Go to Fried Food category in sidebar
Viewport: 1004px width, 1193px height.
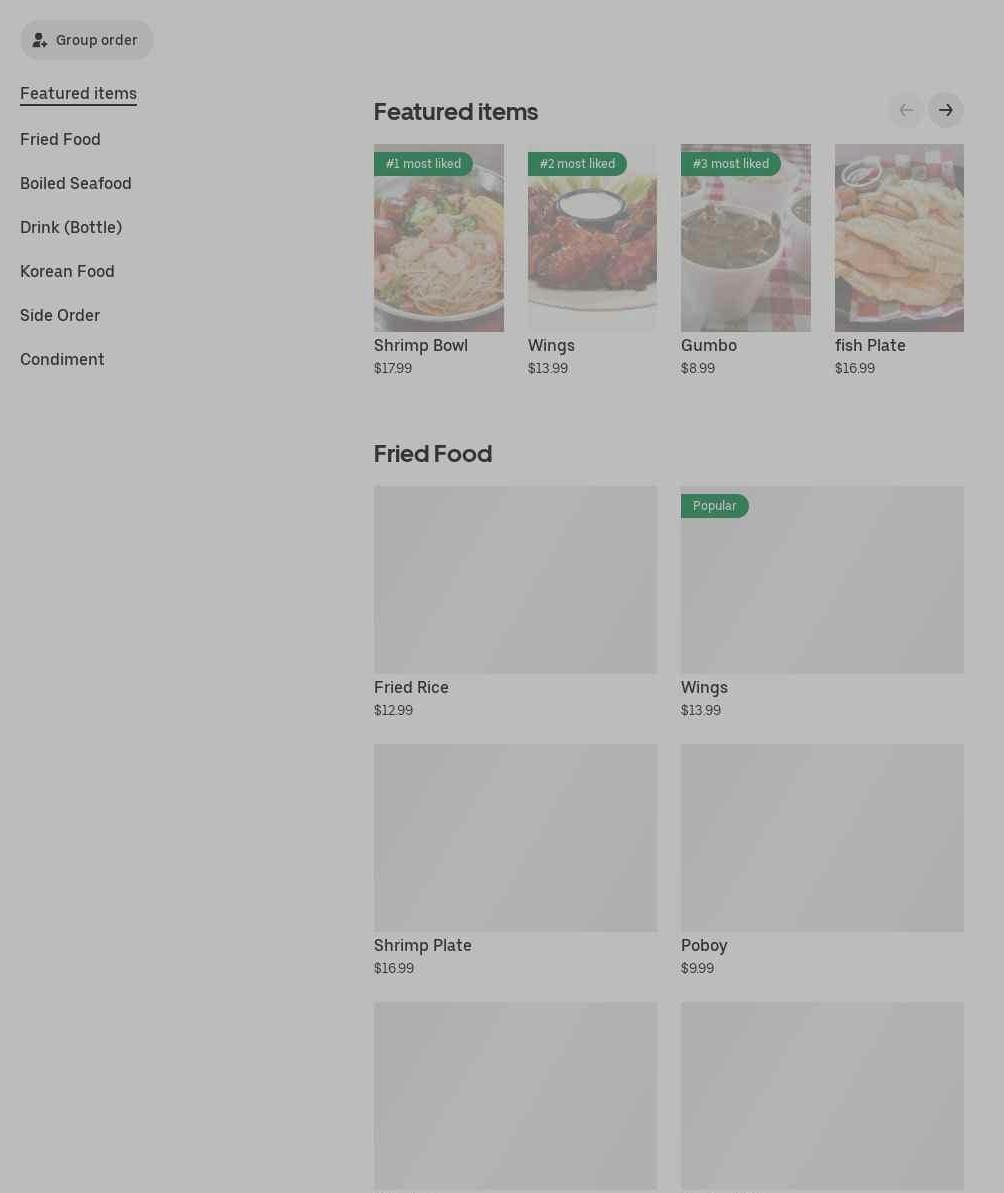pyautogui.click(x=60, y=139)
